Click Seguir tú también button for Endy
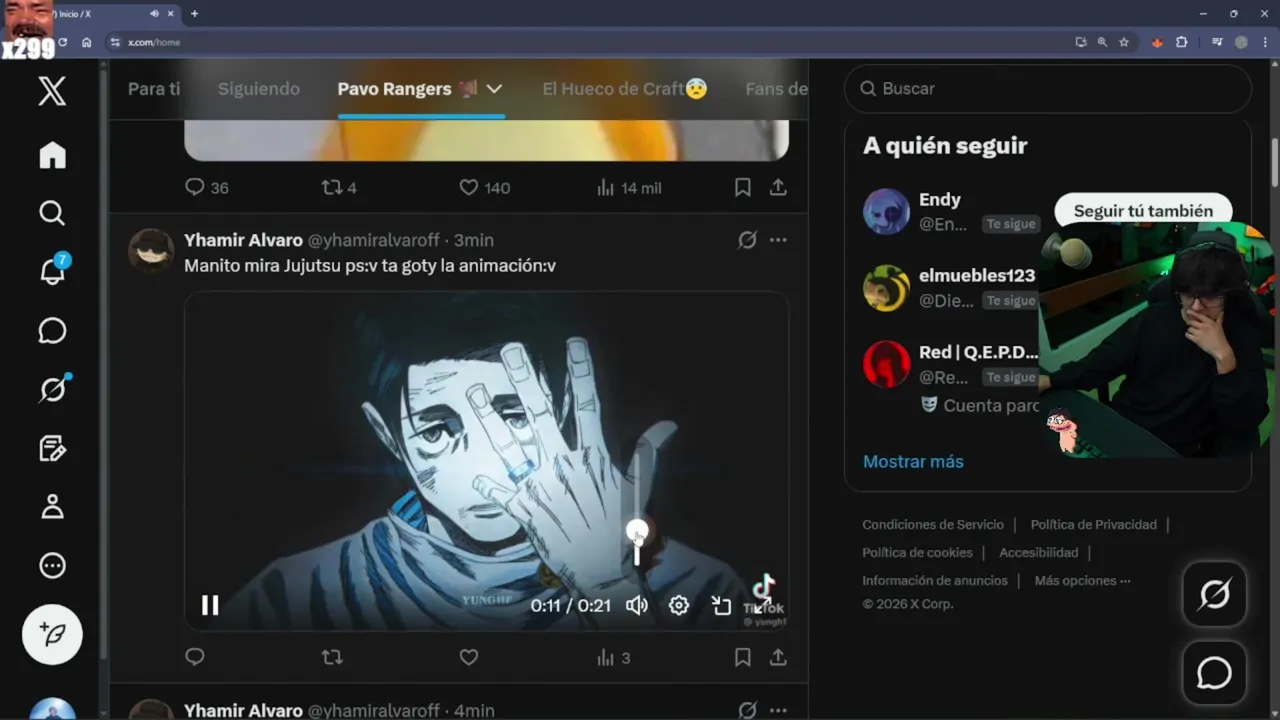 click(1143, 211)
